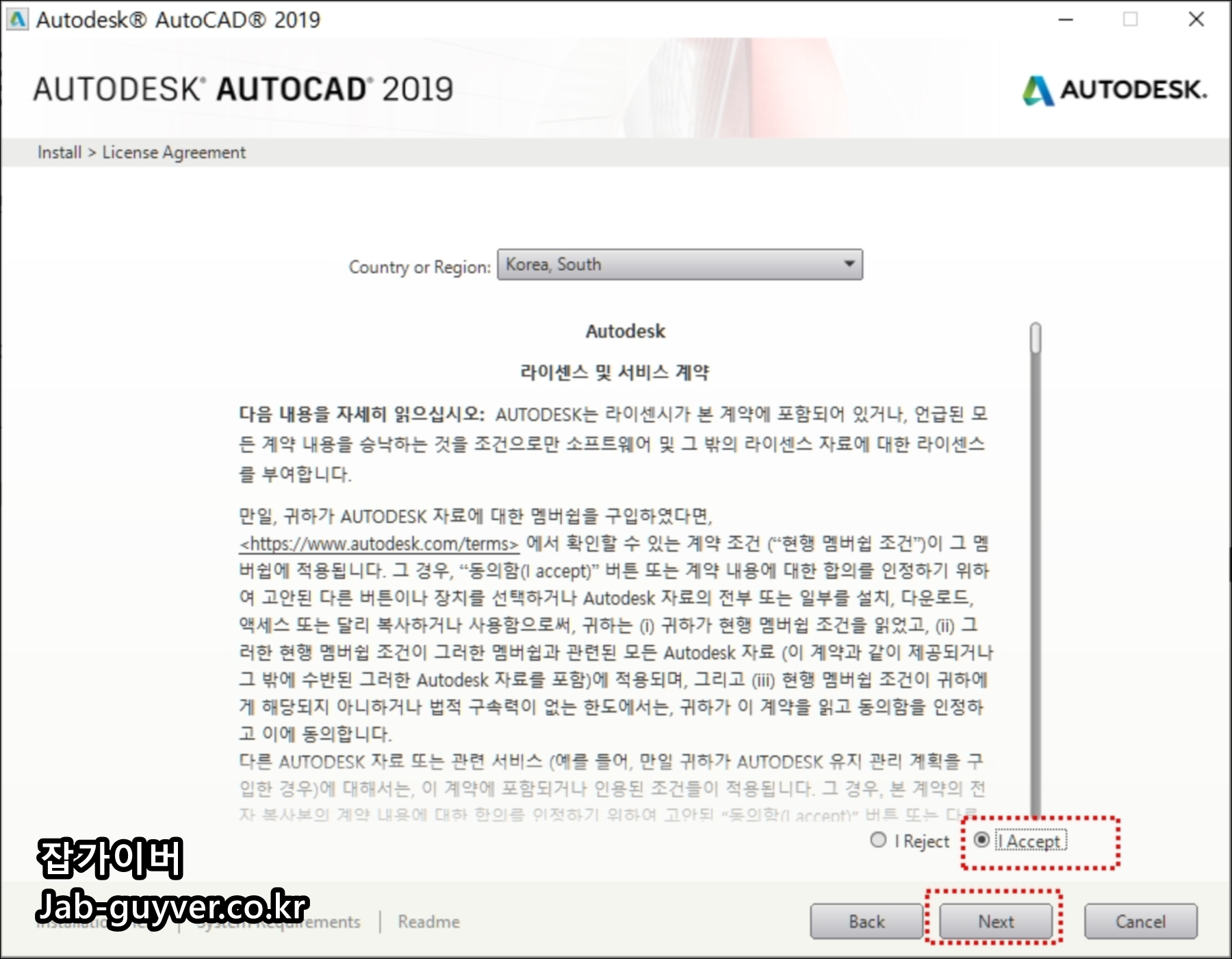
Task: Minimize the AutoCAD installer window
Action: click(x=1066, y=19)
